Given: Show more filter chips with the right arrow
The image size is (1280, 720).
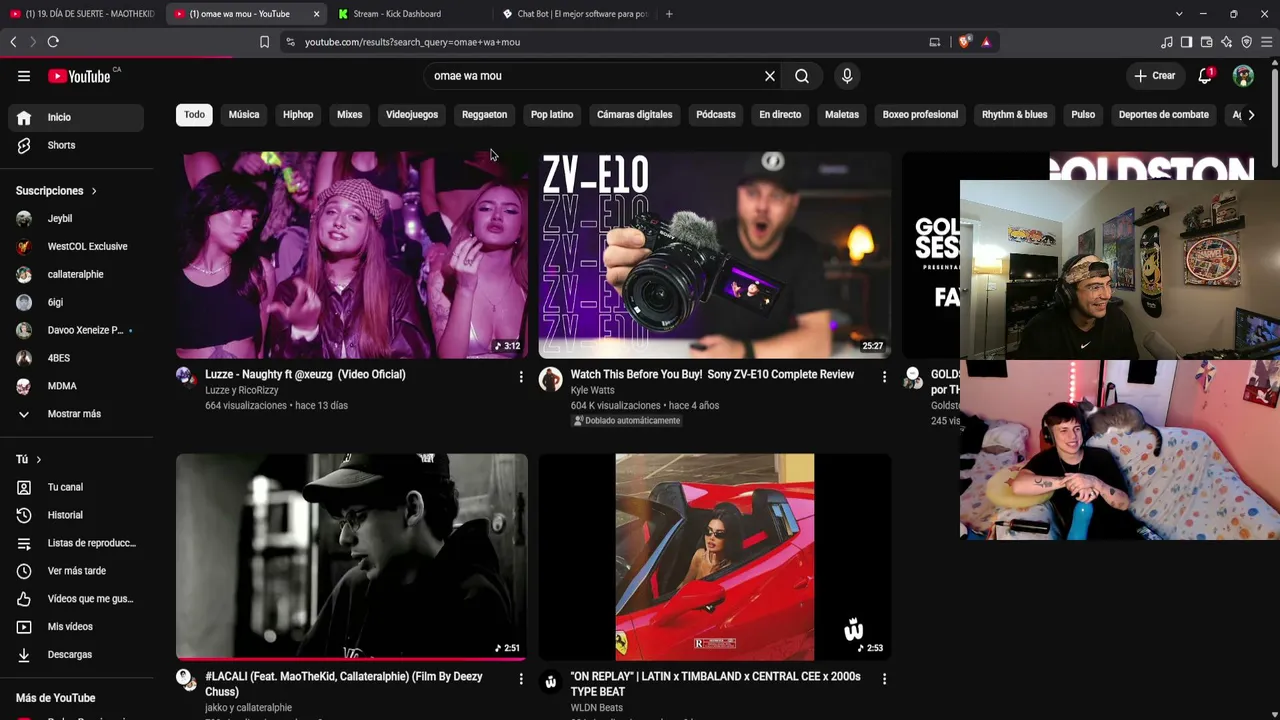Looking at the screenshot, I should [x=1251, y=115].
